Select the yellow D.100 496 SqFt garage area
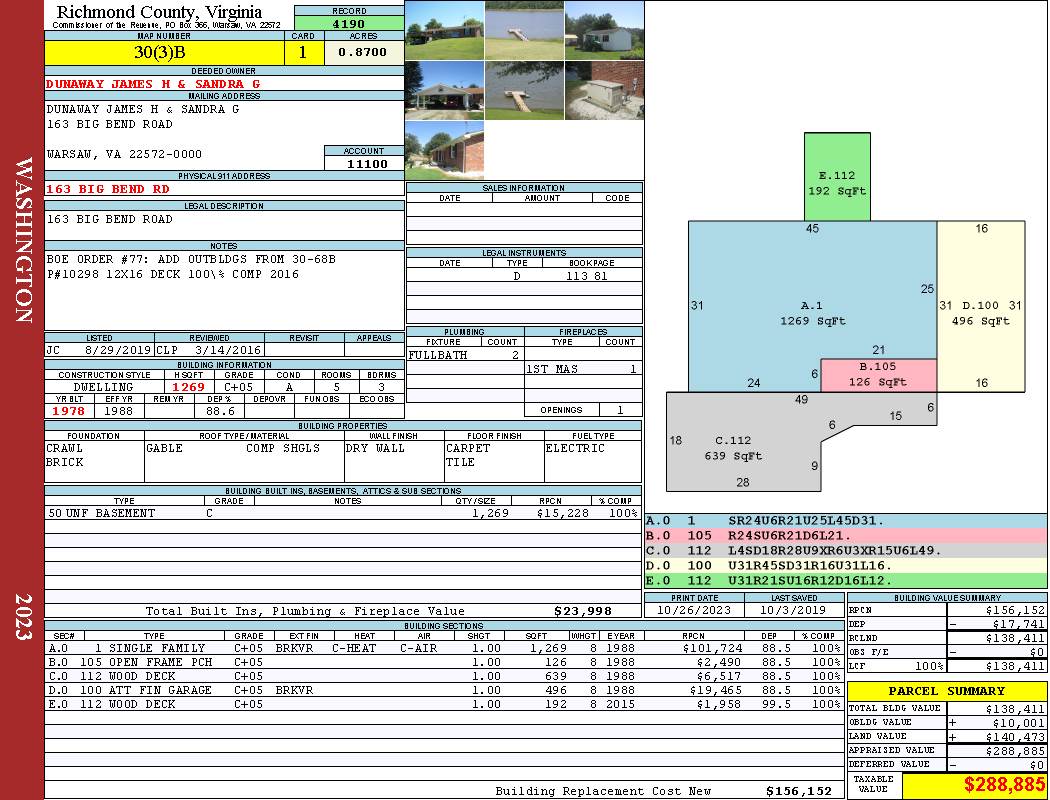This screenshot has height=800, width=1050. [x=980, y=306]
